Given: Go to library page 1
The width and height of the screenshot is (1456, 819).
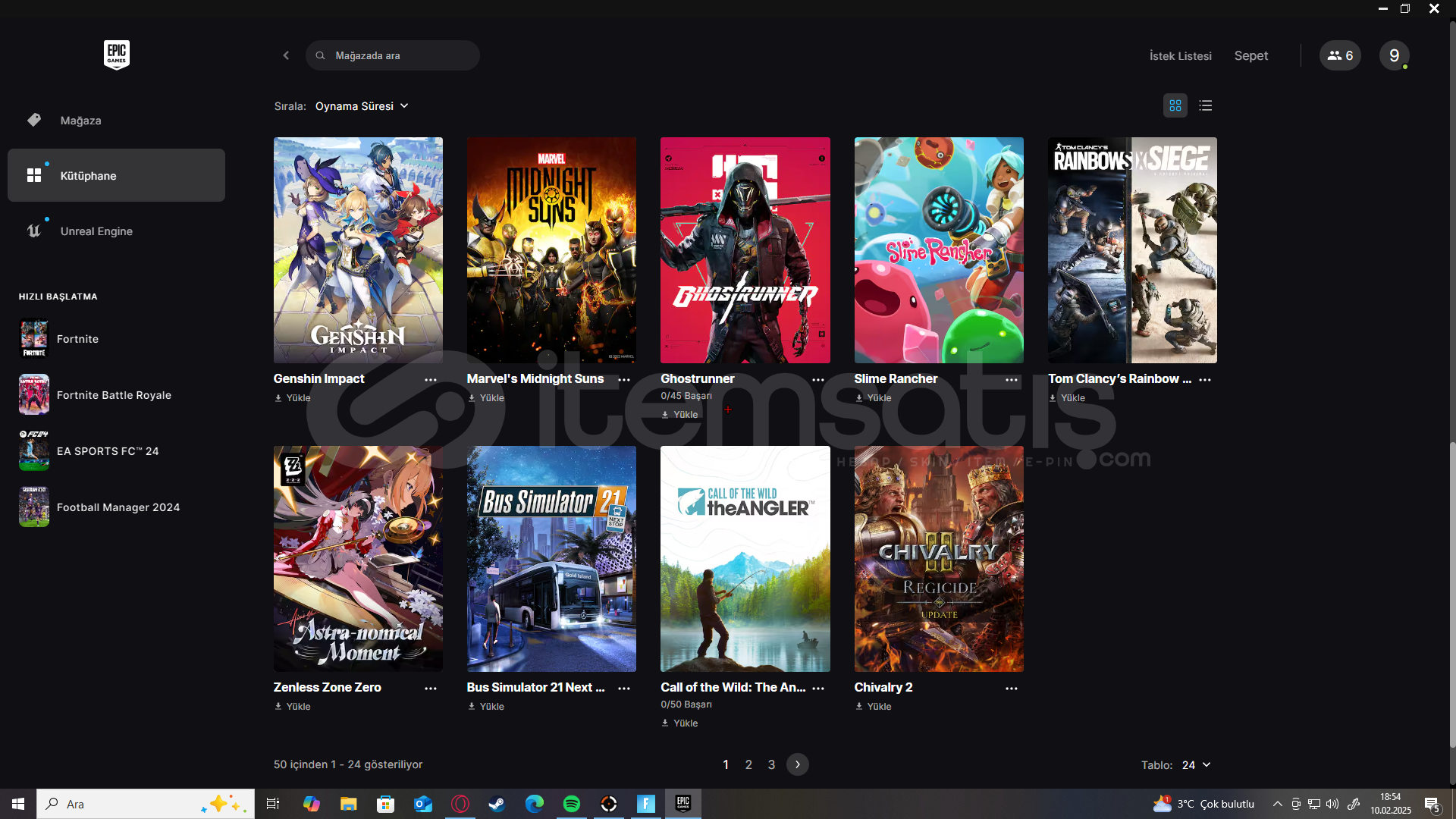Looking at the screenshot, I should coord(726,764).
